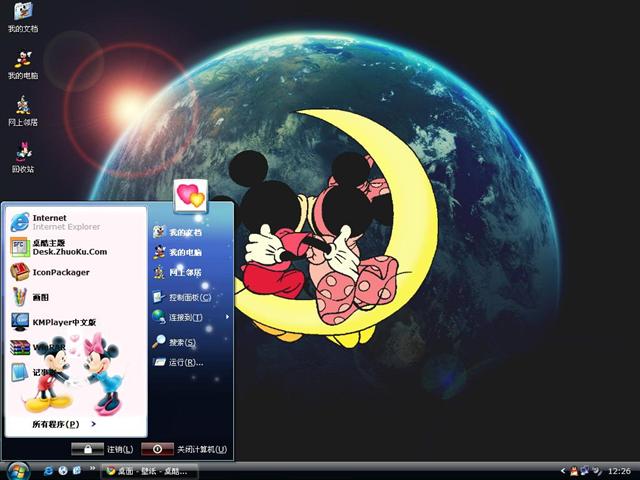Expand 所有程序(P) programs list
Screen dimensions: 640x480
(x=60, y=424)
